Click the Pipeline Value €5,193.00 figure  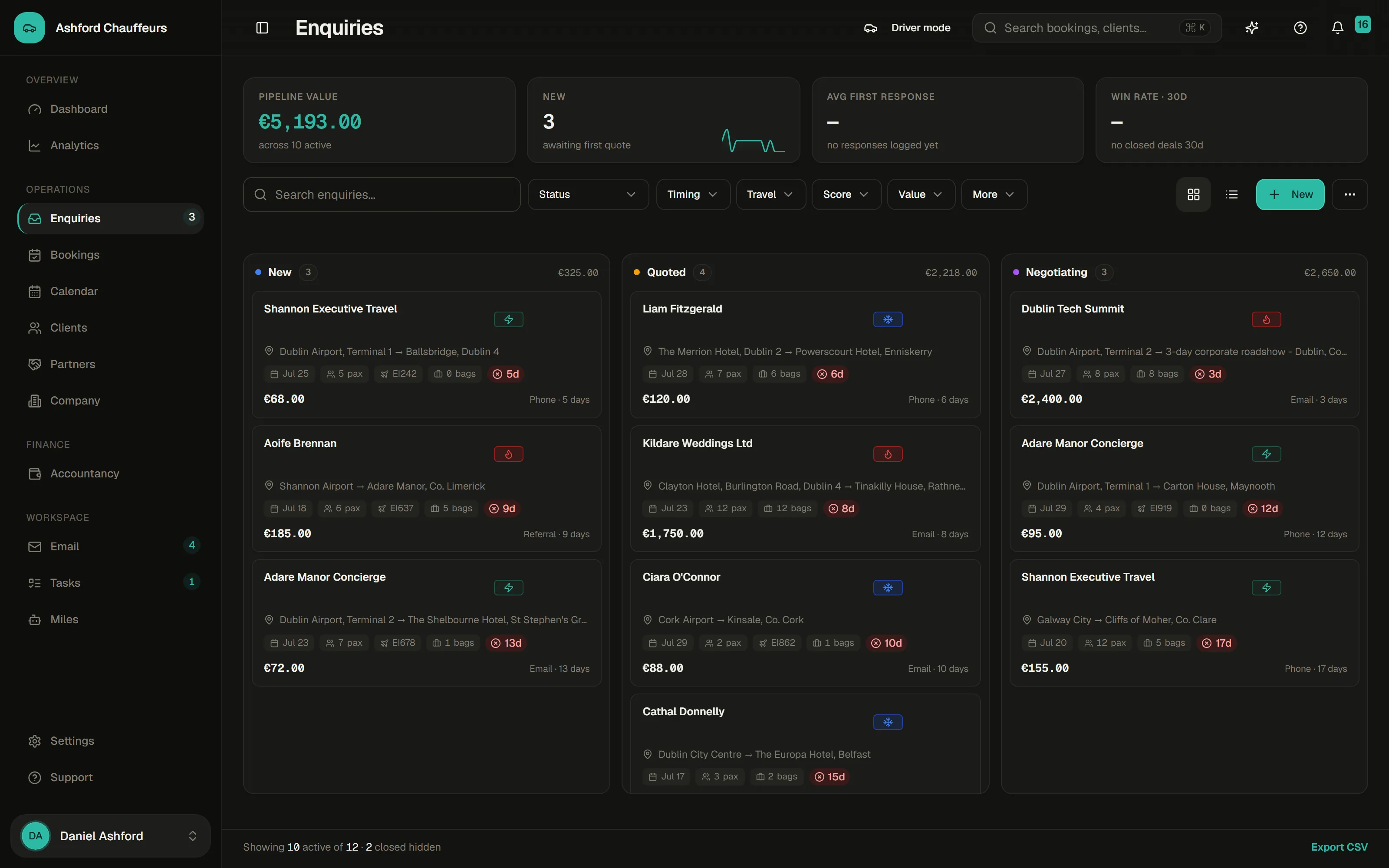coord(310,122)
